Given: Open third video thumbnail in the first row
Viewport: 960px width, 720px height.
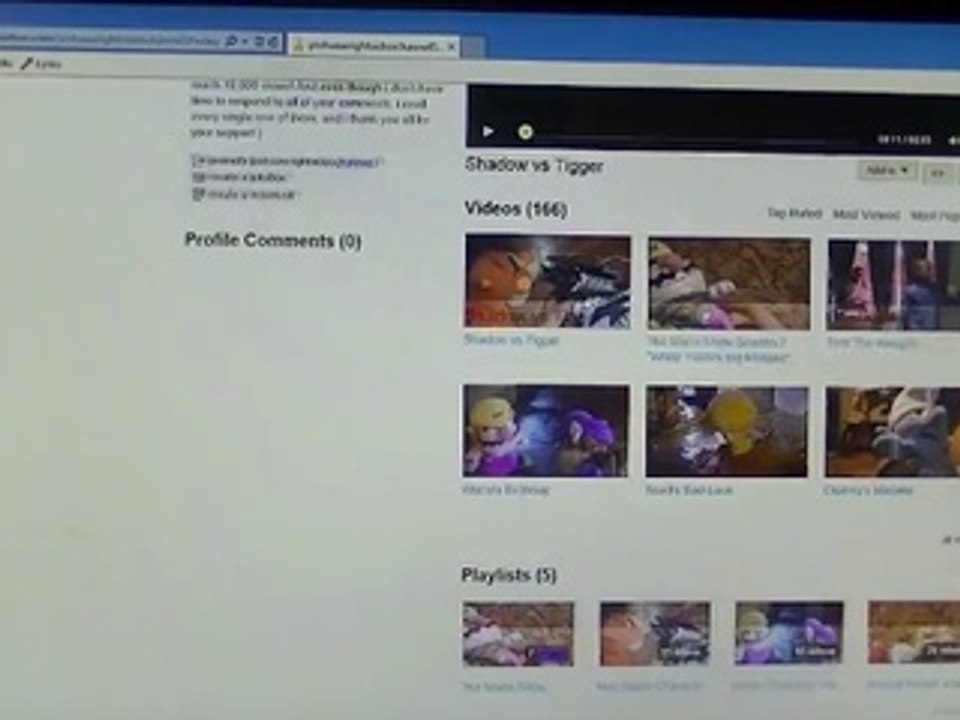Looking at the screenshot, I should (x=893, y=285).
